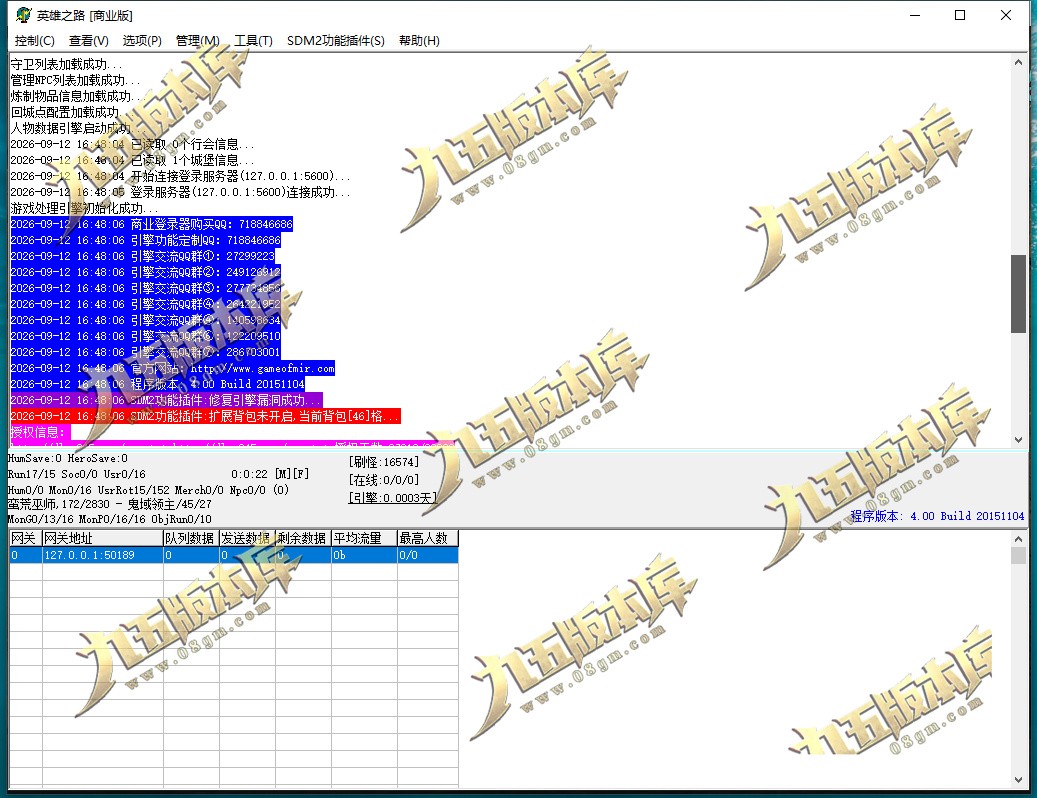Click the 网关地址 column header

(103, 538)
